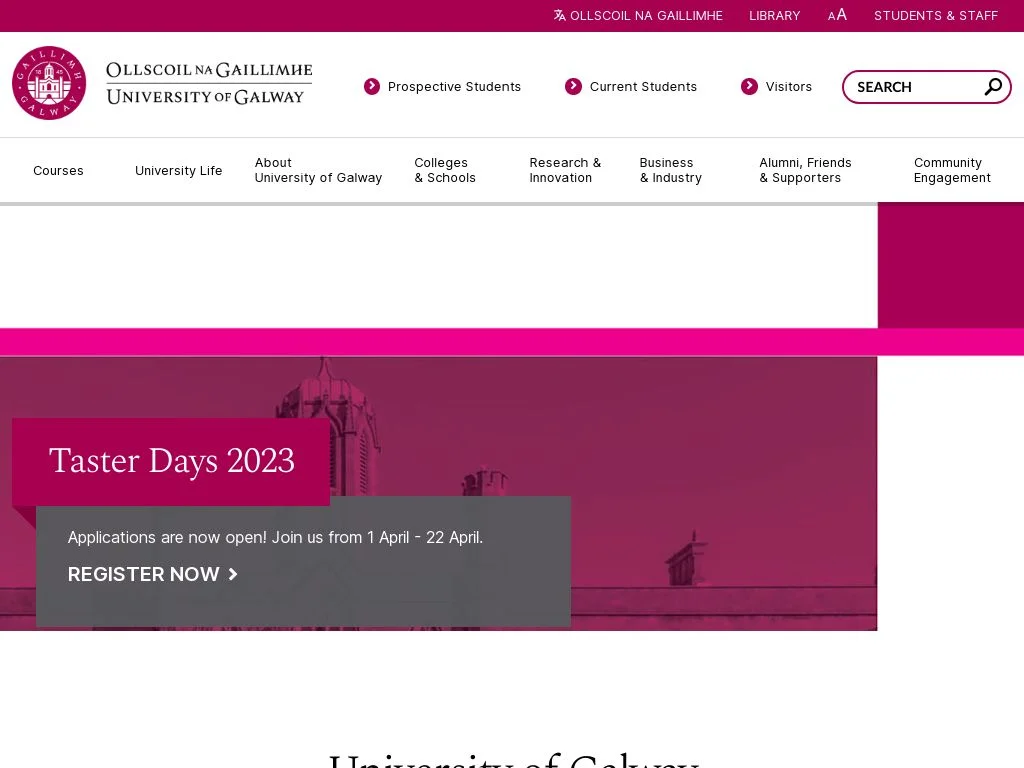Click the Register Now chevron arrow
Screen dimensions: 1024x768
pyautogui.click(x=233, y=574)
